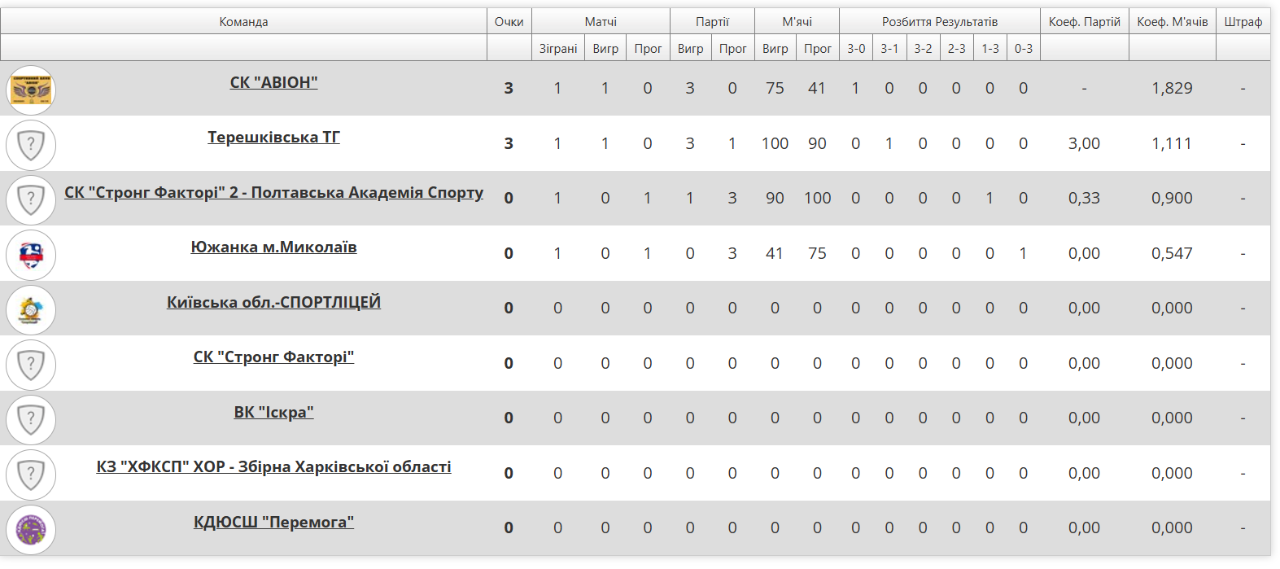The width and height of the screenshot is (1280, 569).
Task: Click the Очки column header
Action: point(509,22)
